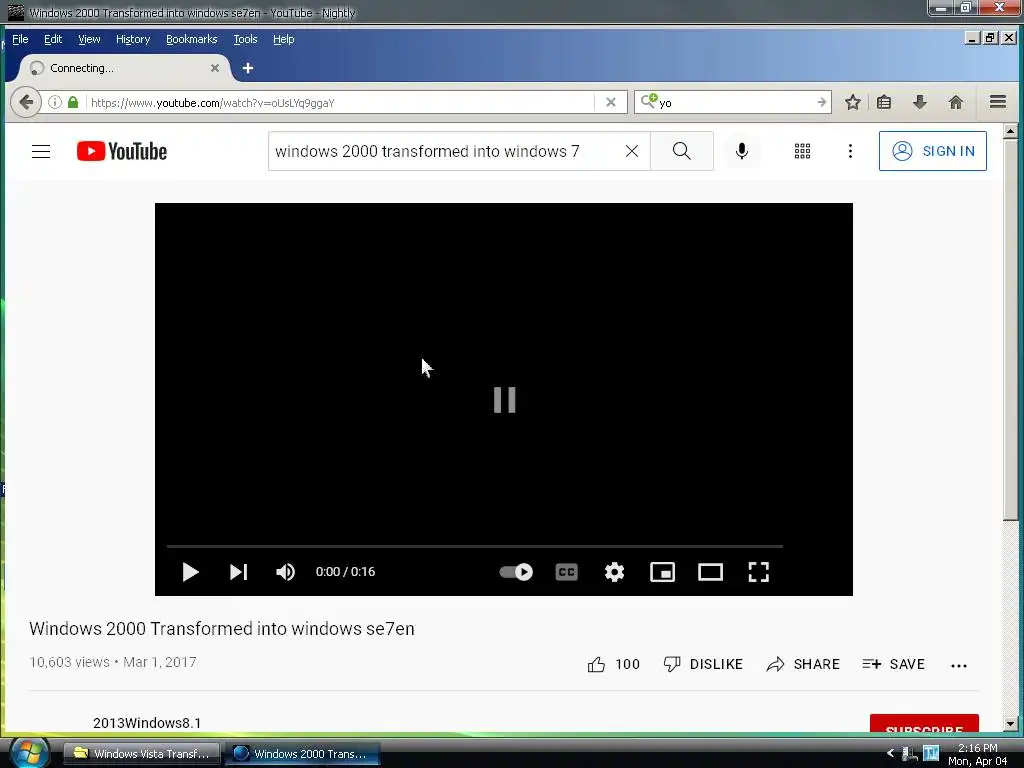Screen dimensions: 1024x768
Task: Play the video
Action: pyautogui.click(x=190, y=572)
